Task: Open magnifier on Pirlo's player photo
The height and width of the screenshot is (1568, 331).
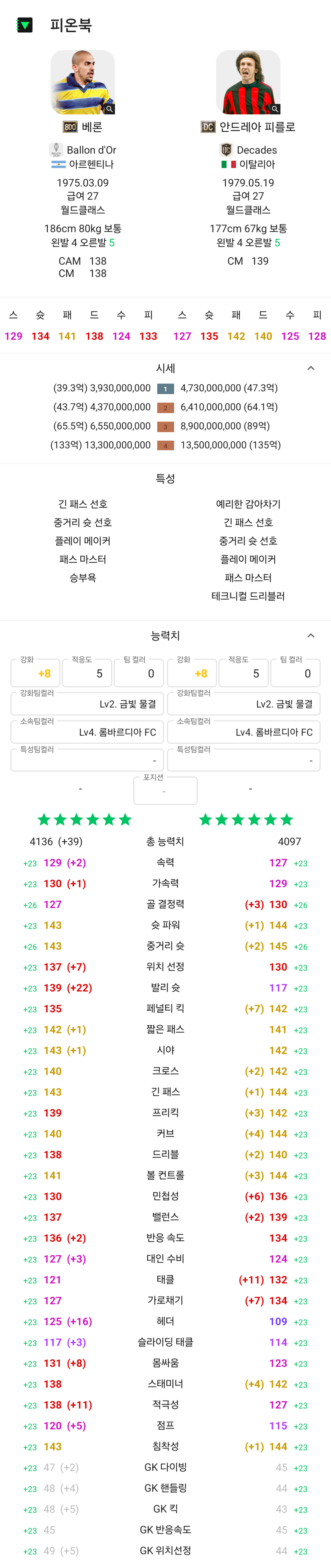Action: point(275,109)
